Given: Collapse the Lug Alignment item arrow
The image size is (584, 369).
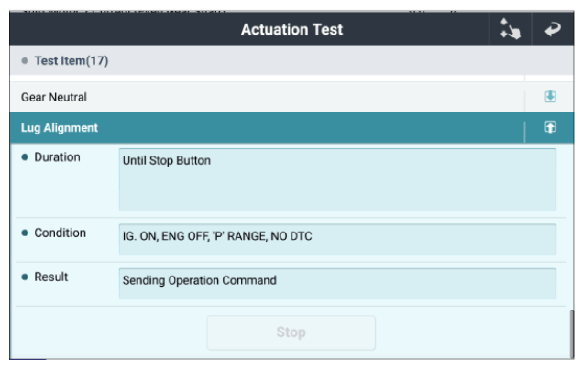Looking at the screenshot, I should point(550,127).
